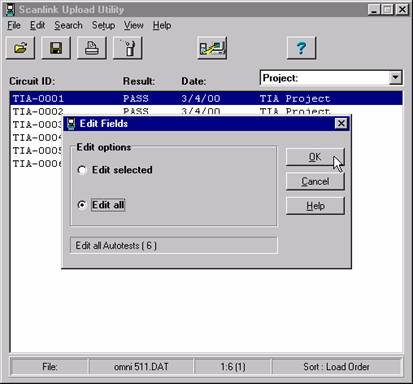Open the setup tools toolbar icon
413x384 pixels.
(x=128, y=48)
